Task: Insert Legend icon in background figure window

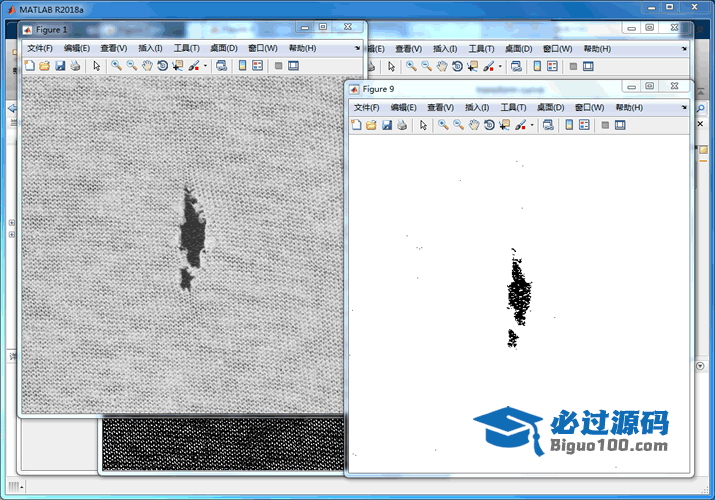Action: coord(552,66)
